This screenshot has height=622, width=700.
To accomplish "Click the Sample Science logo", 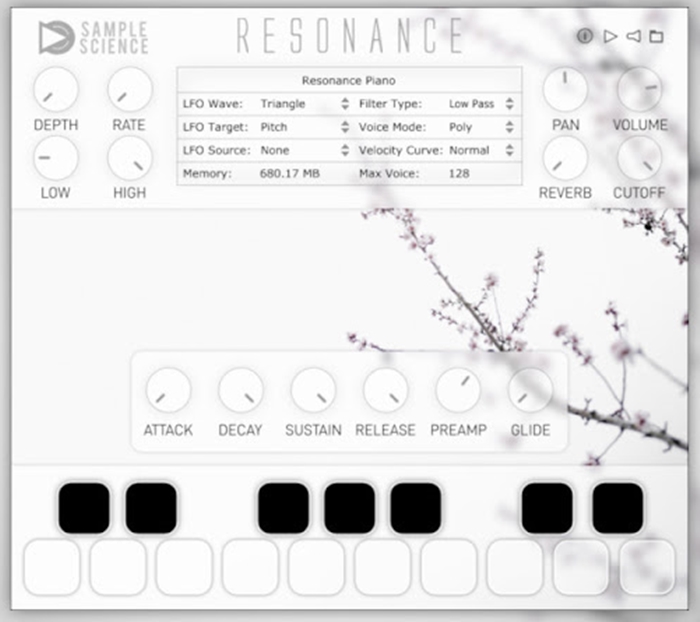I will (x=93, y=37).
